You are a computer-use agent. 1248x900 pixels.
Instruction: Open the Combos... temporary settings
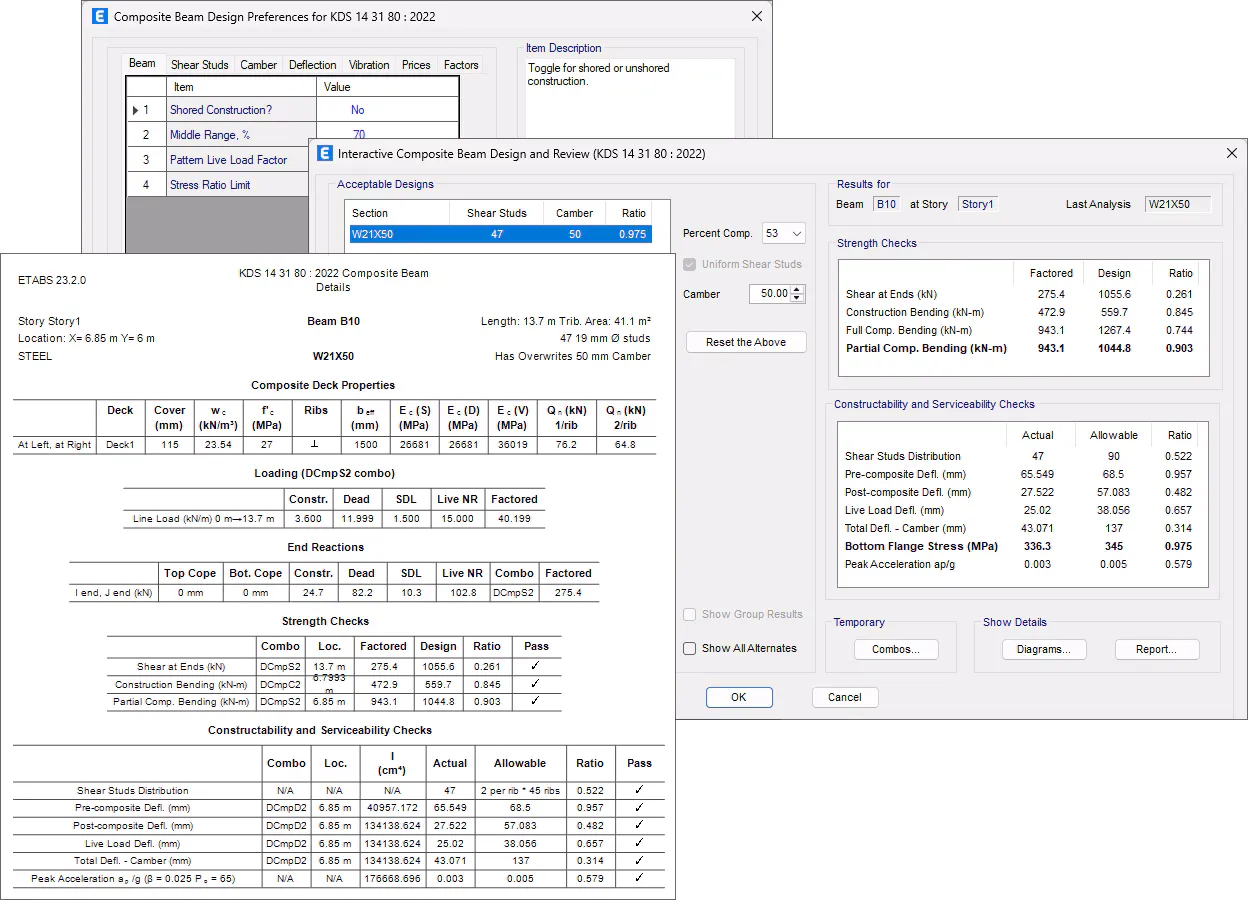tap(896, 649)
